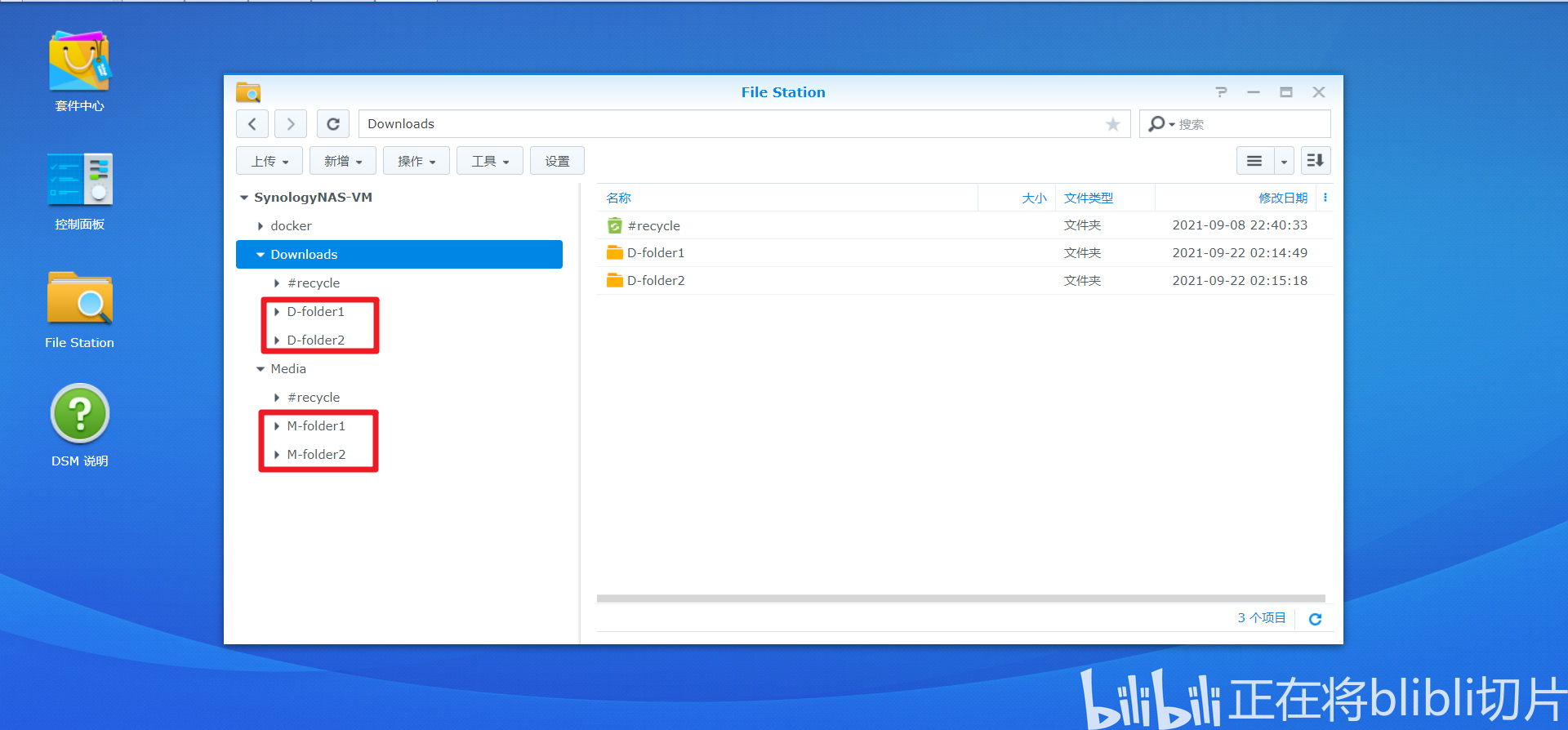Click the File Station title bar folder icon
Screen dimensions: 1568x730
tap(248, 92)
